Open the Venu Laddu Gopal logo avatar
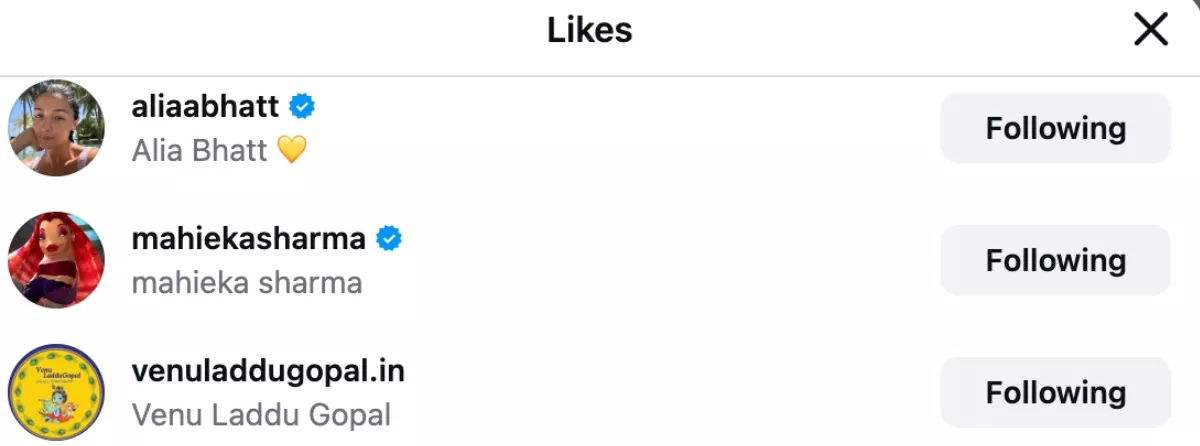Image resolution: width=1200 pixels, height=446 pixels. click(56, 392)
